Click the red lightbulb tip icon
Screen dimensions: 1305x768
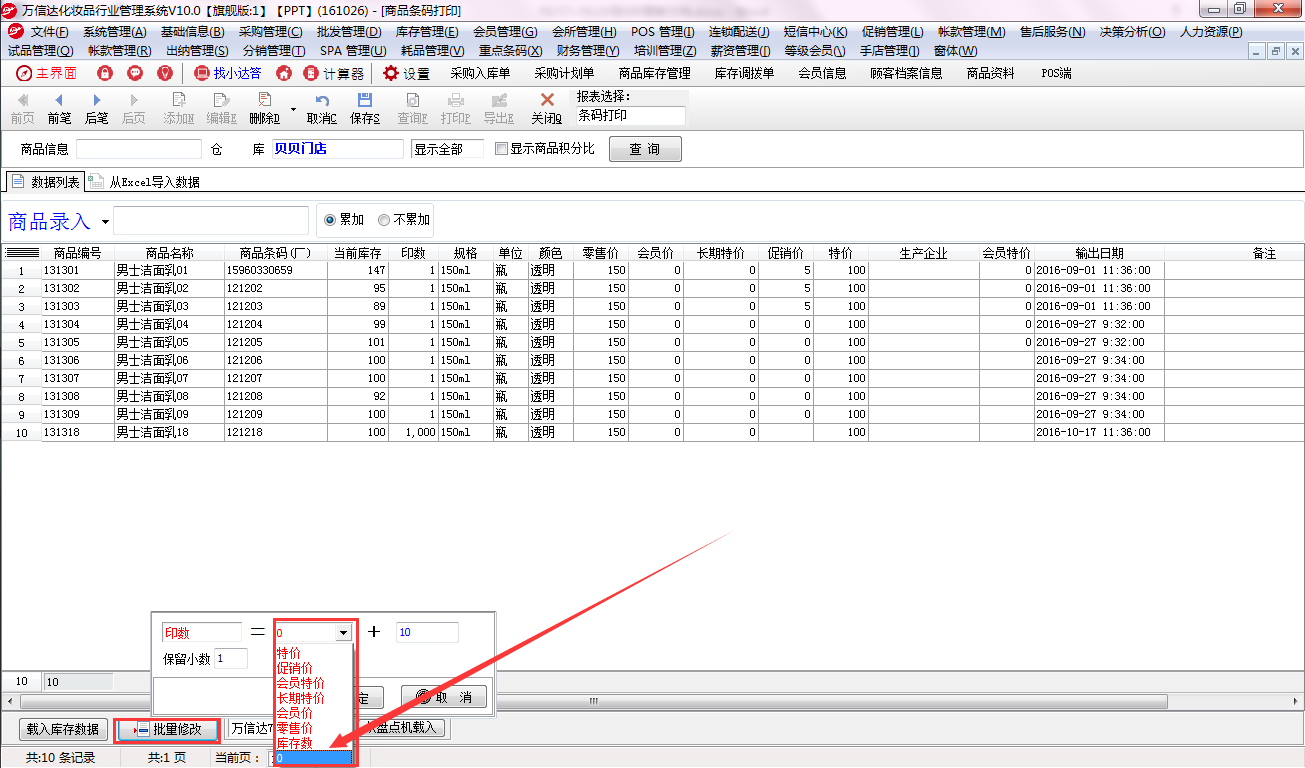coord(165,73)
